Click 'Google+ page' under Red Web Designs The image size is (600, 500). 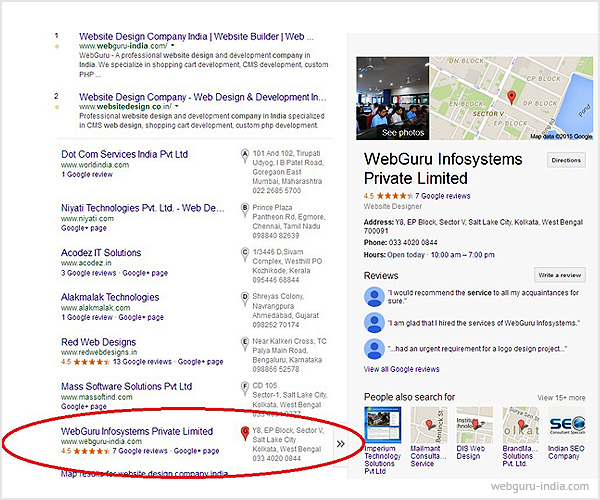tap(200, 362)
